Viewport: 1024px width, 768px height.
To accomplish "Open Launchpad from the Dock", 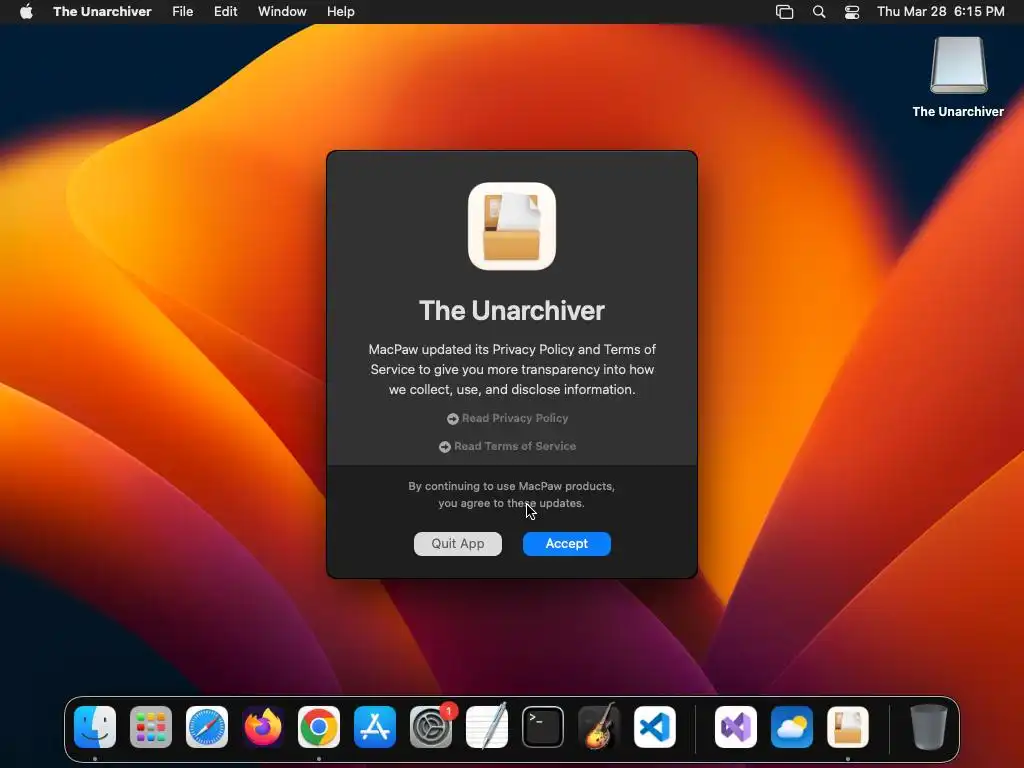I will click(151, 727).
